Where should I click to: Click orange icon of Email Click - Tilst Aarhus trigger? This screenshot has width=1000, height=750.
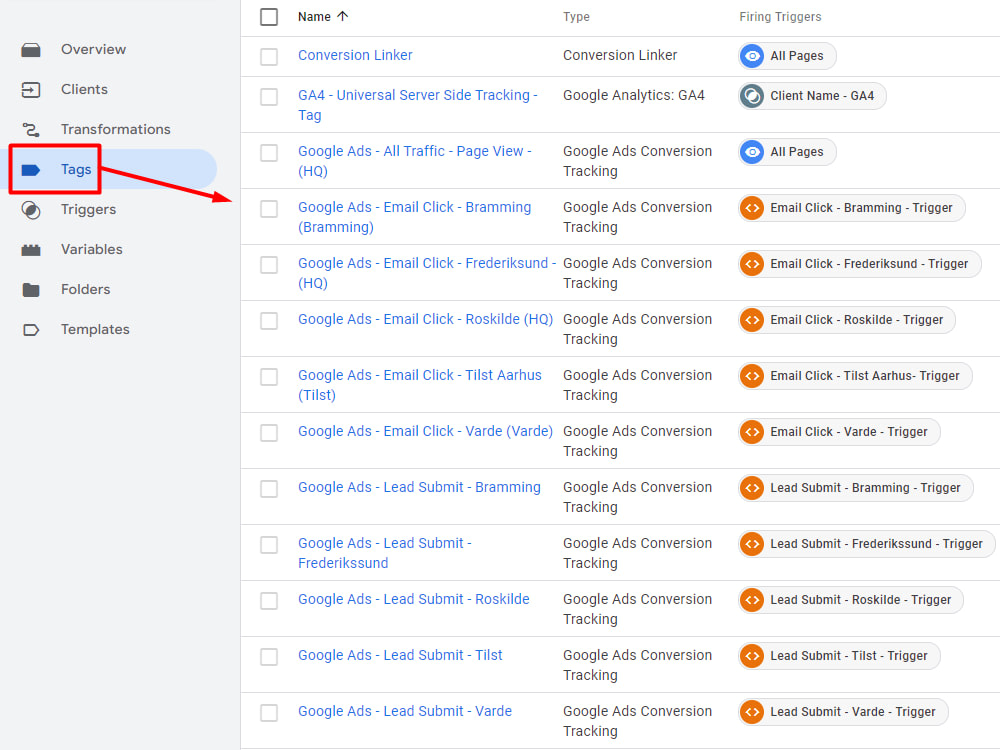[x=753, y=376]
